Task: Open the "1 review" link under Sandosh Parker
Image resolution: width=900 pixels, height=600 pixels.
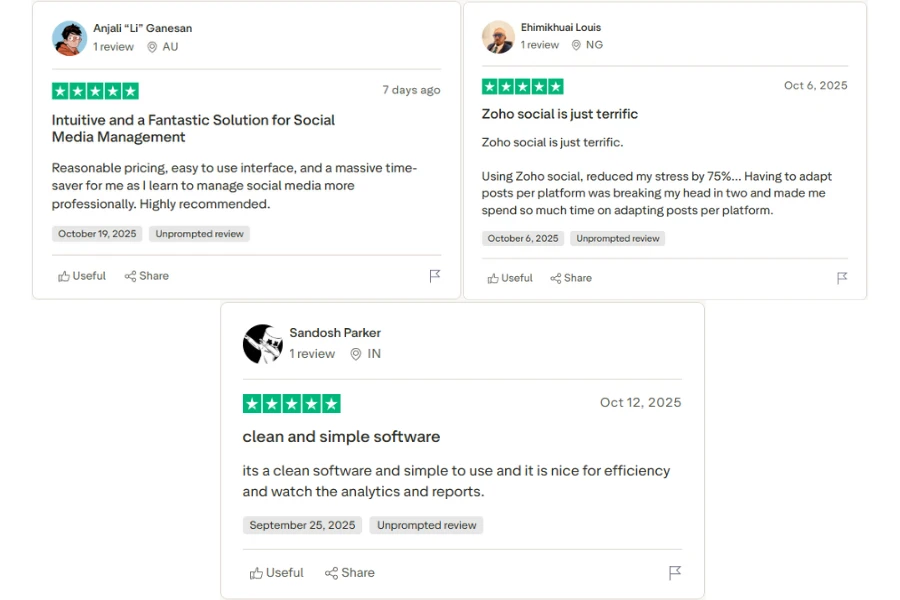Action: click(x=312, y=354)
